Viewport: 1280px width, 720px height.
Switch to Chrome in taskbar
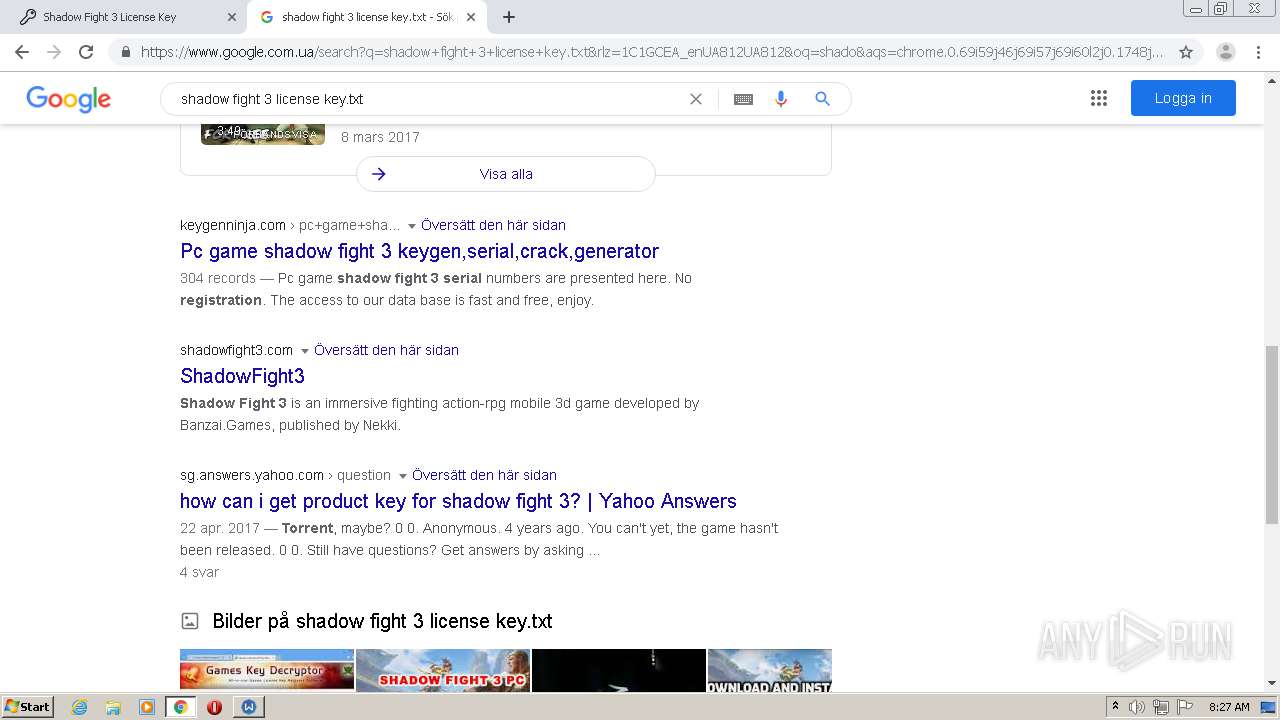180,707
